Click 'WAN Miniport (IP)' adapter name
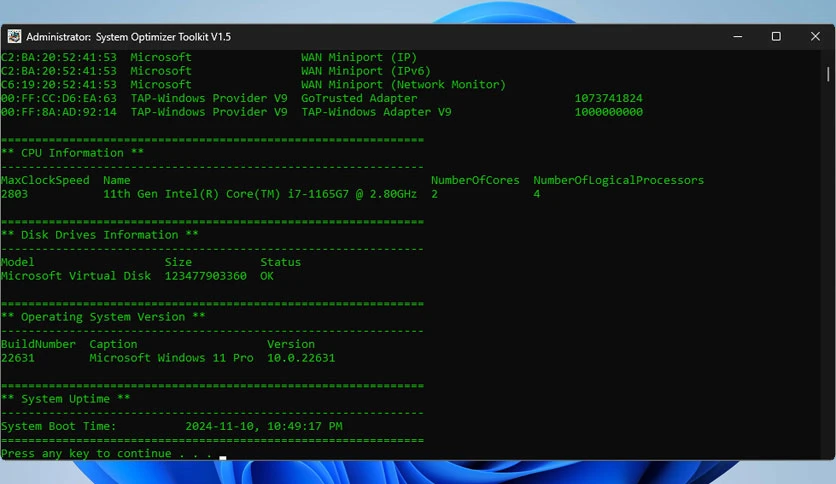 tap(359, 57)
